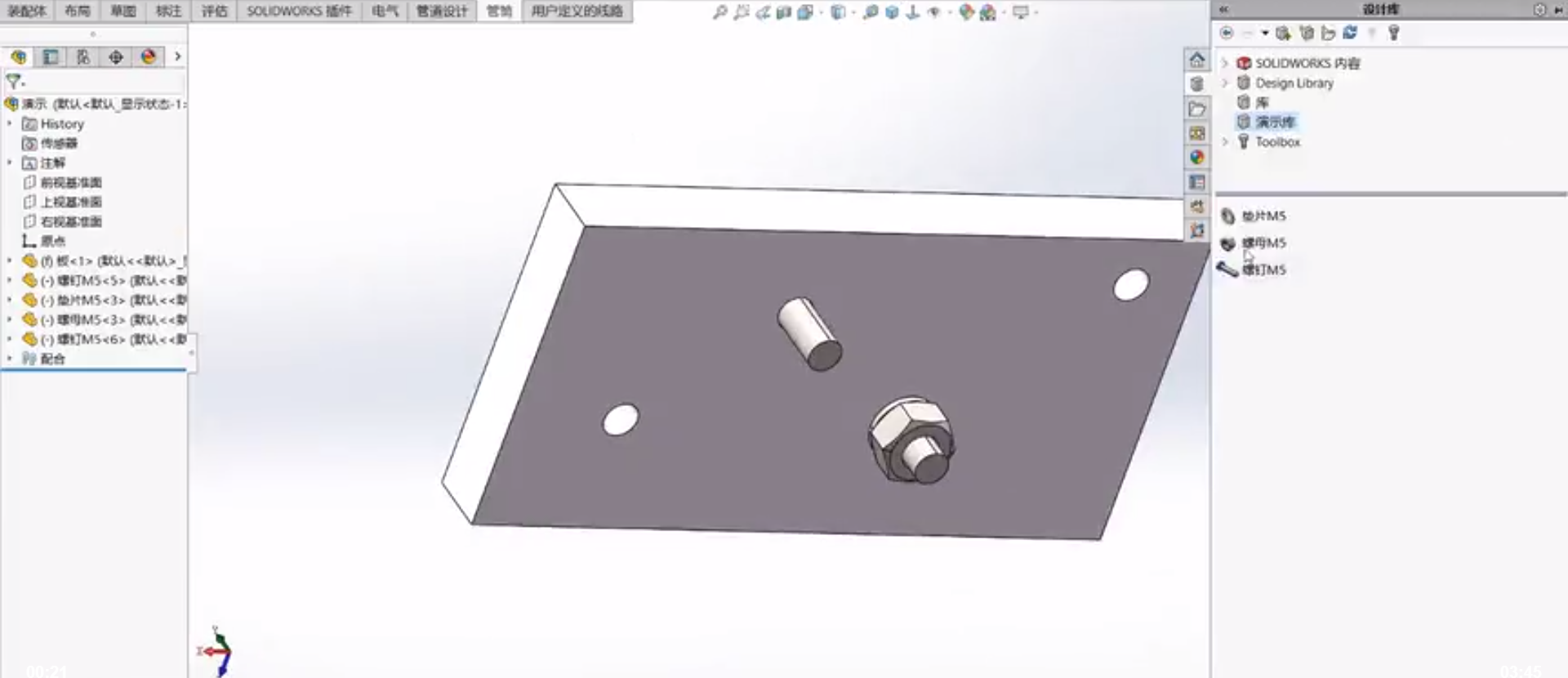Click the Zoom to Fit magnifier icon

click(x=719, y=12)
